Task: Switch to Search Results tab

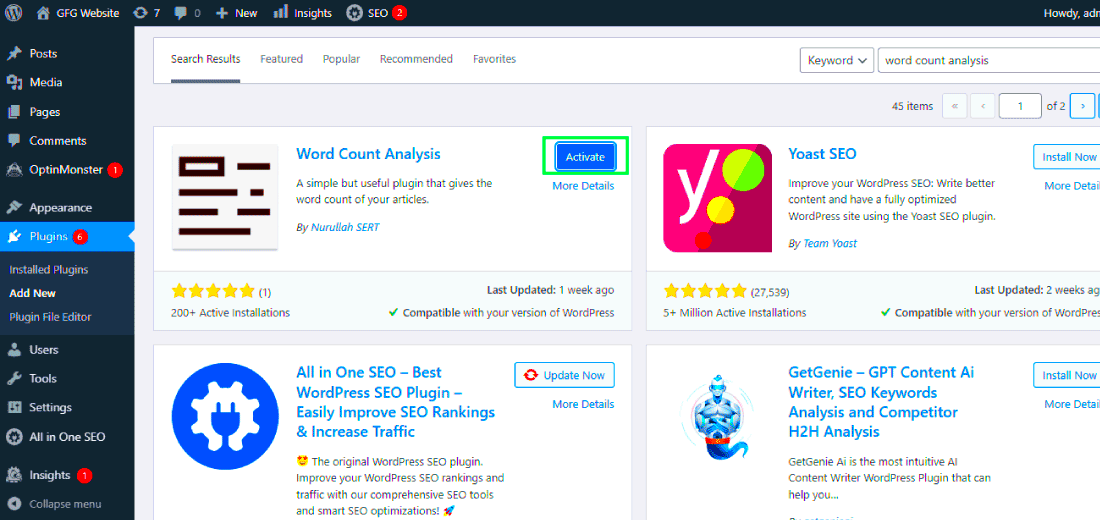Action: click(206, 59)
